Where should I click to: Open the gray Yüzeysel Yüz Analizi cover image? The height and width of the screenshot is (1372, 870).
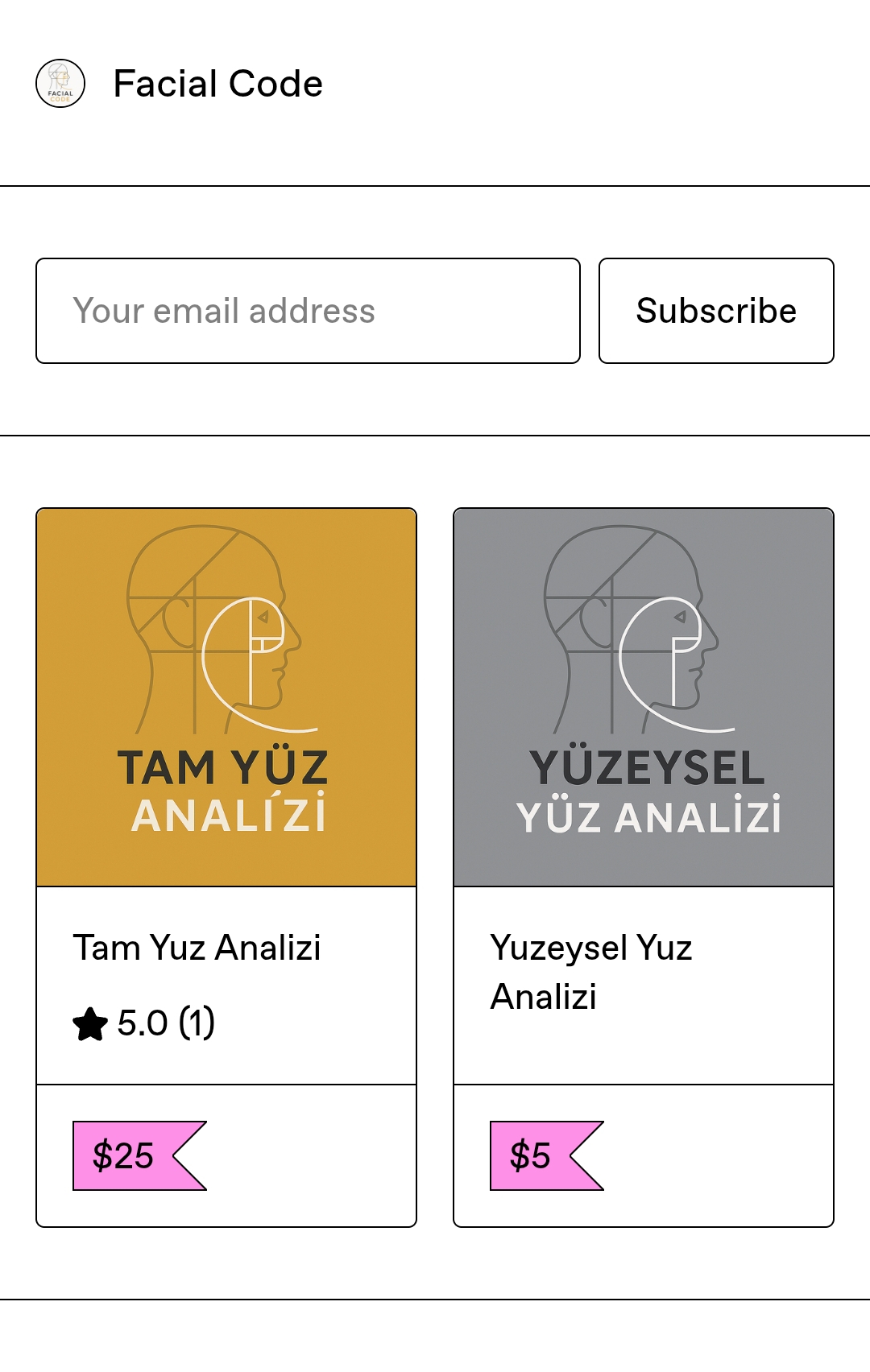click(x=644, y=697)
